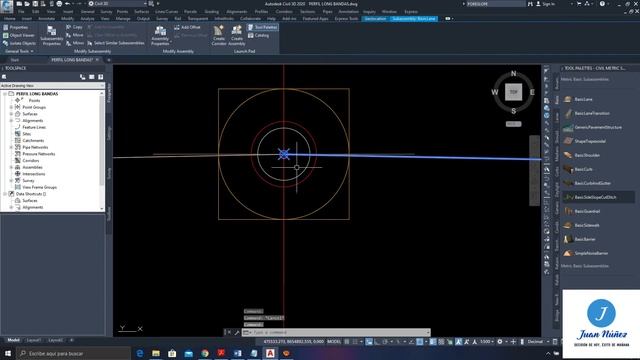Open the Decimal units dropdown
Screen dimensions: 640x360
(x=537, y=342)
